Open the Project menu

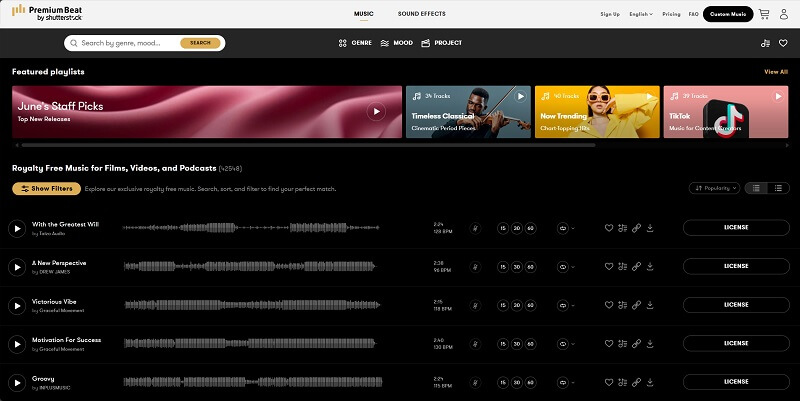click(441, 43)
